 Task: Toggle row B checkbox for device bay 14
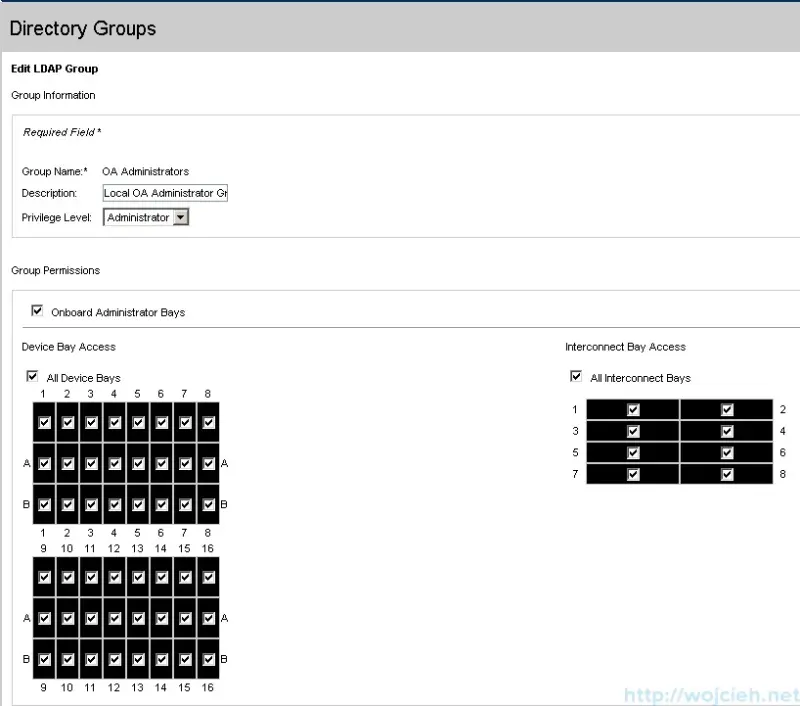click(x=161, y=659)
